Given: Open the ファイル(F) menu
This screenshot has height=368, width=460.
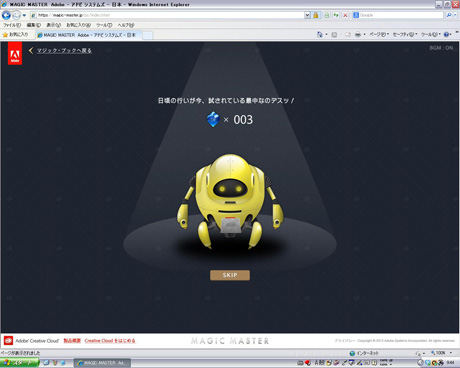Looking at the screenshot, I should [12, 25].
